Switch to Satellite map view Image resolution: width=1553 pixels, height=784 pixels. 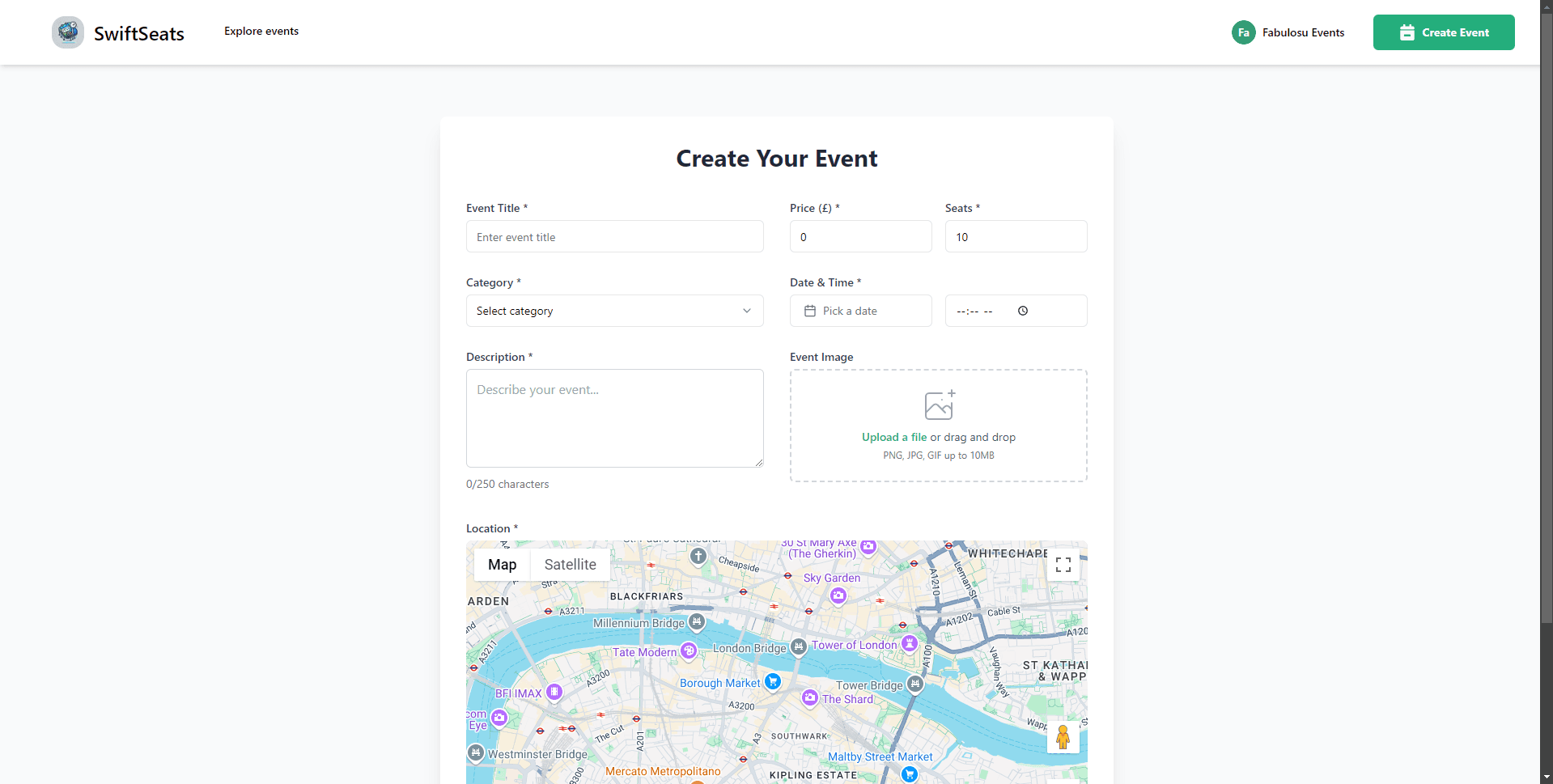[x=570, y=564]
